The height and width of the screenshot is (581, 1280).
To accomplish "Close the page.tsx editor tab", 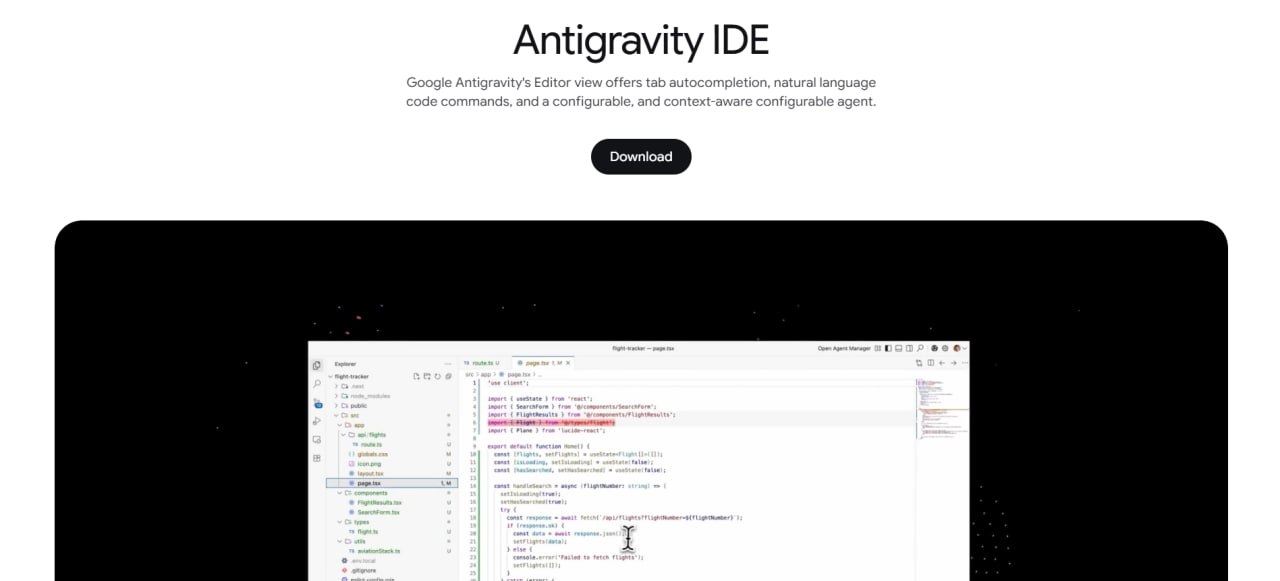I will pos(568,363).
